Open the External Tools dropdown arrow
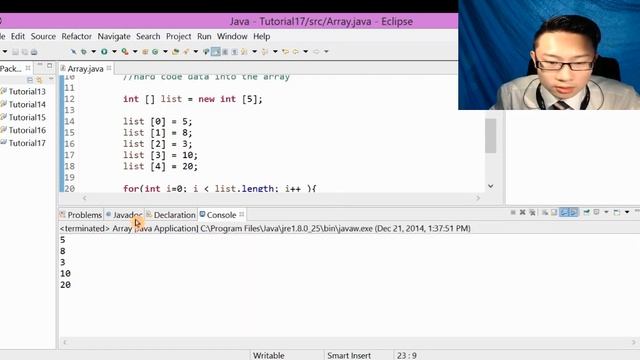Image resolution: width=640 pixels, height=360 pixels. pyautogui.click(x=135, y=52)
